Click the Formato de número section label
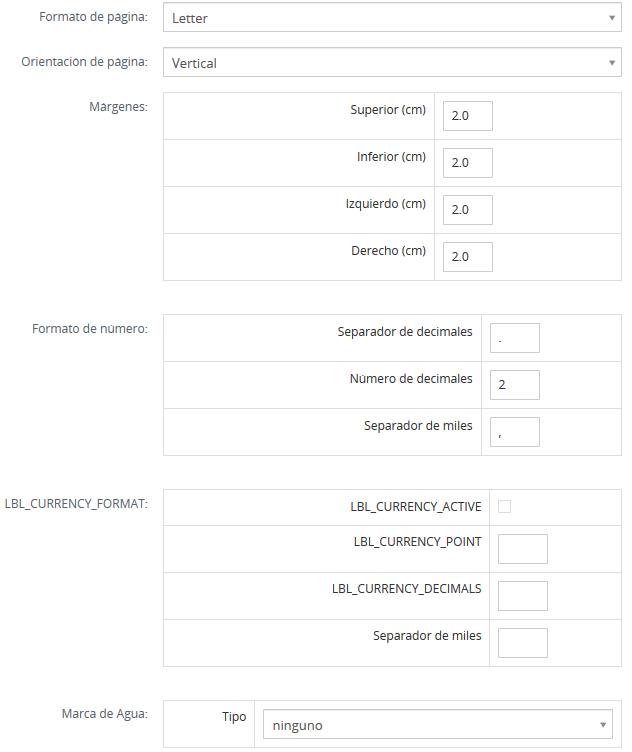 tap(90, 328)
